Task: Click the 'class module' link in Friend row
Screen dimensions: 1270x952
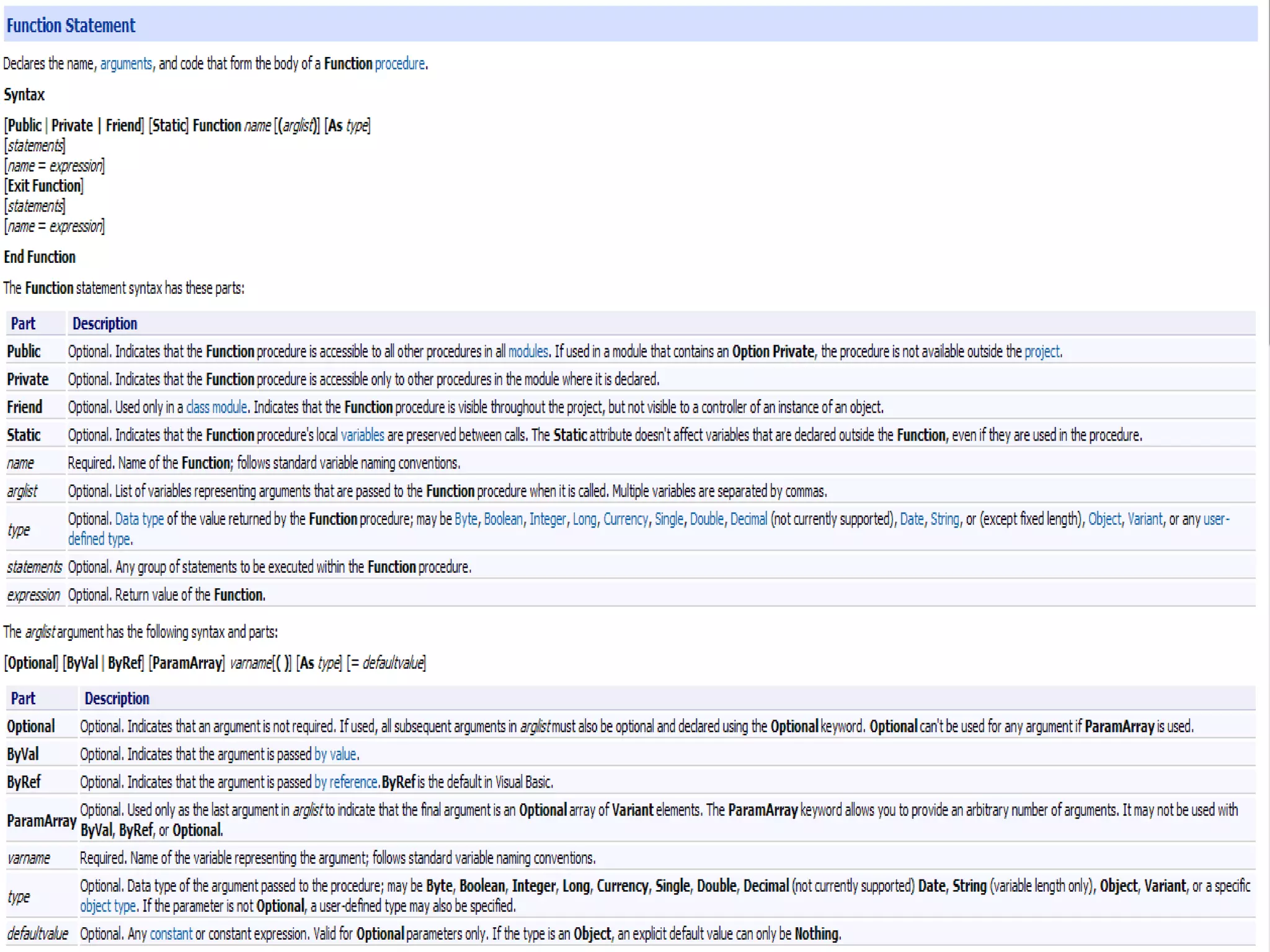Action: pos(216,407)
